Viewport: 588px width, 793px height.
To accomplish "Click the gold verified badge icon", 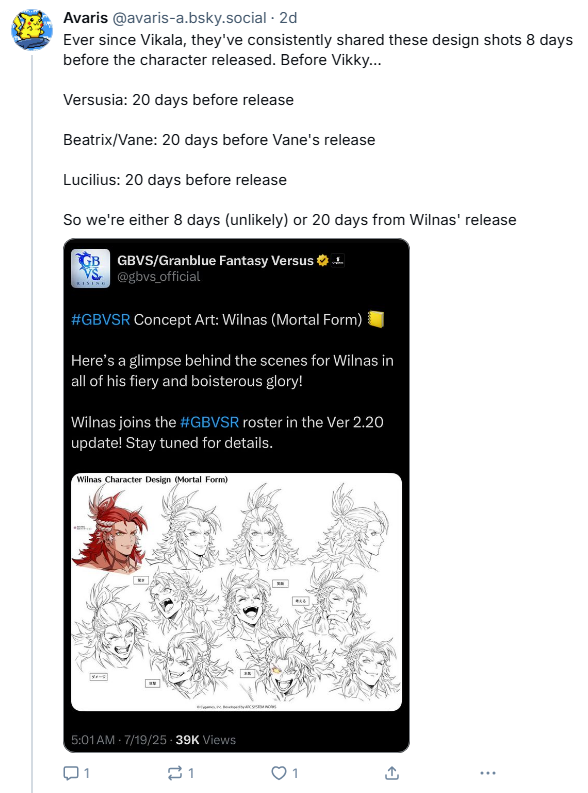I will point(323,260).
